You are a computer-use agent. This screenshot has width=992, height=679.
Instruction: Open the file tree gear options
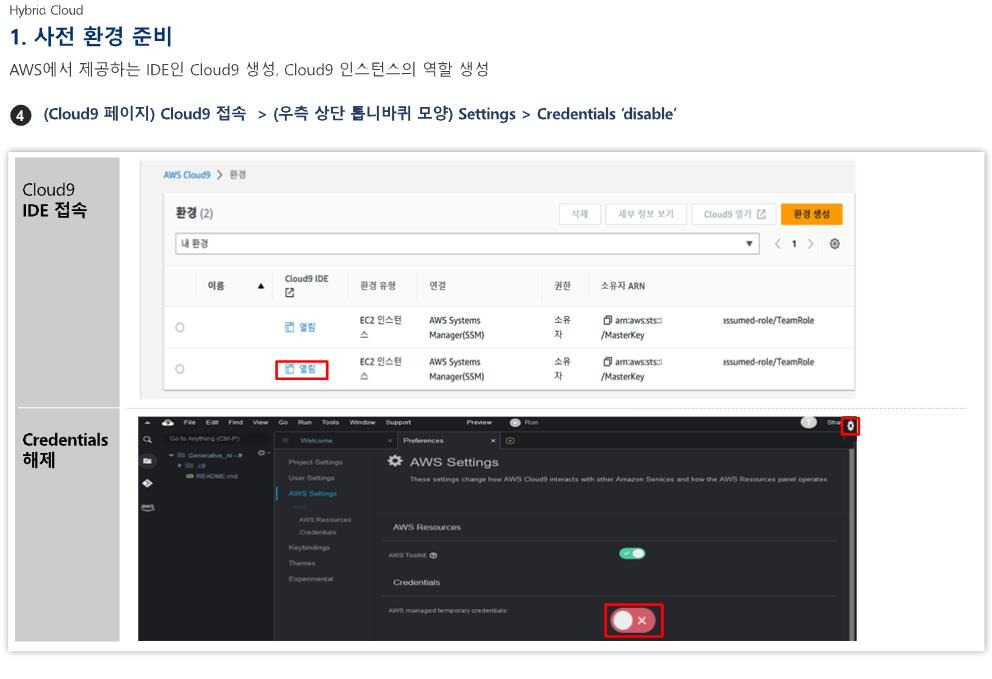pyautogui.click(x=262, y=453)
